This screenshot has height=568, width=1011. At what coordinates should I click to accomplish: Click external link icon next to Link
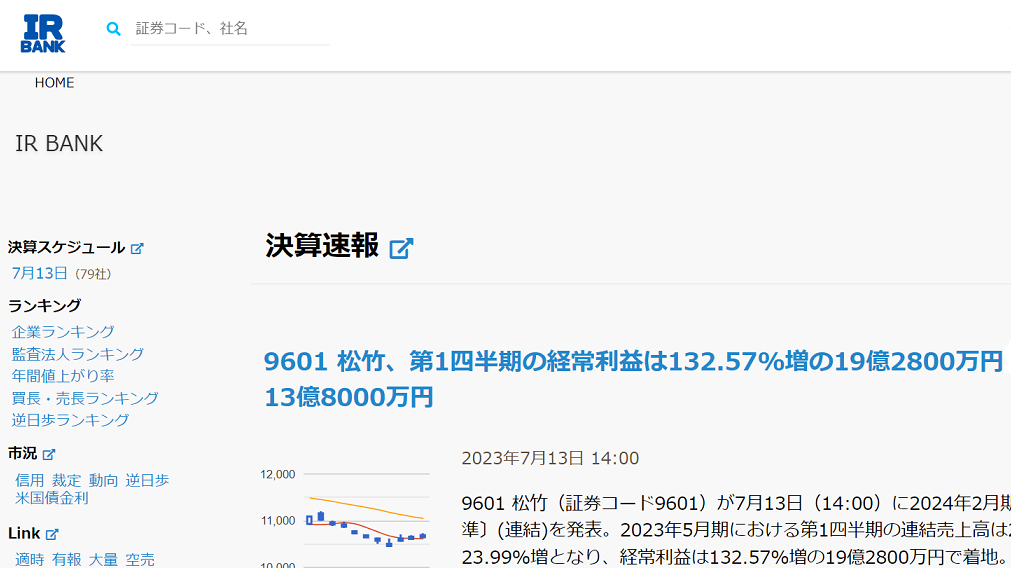(53, 534)
